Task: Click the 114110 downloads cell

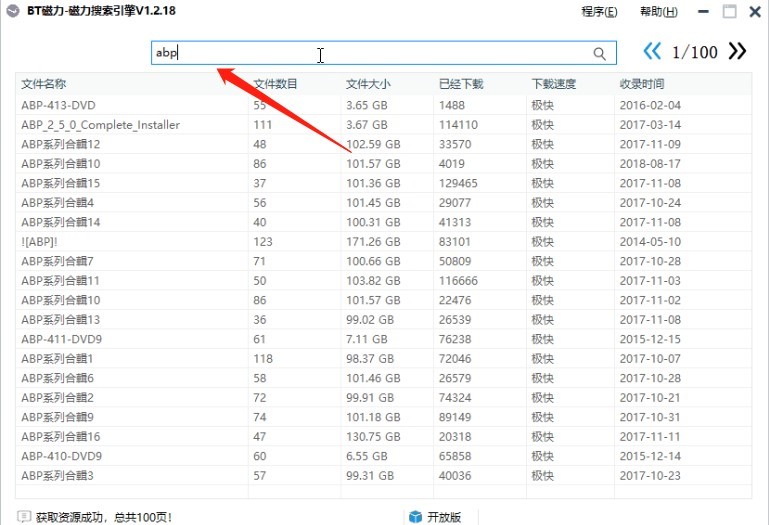Action: [x=458, y=125]
